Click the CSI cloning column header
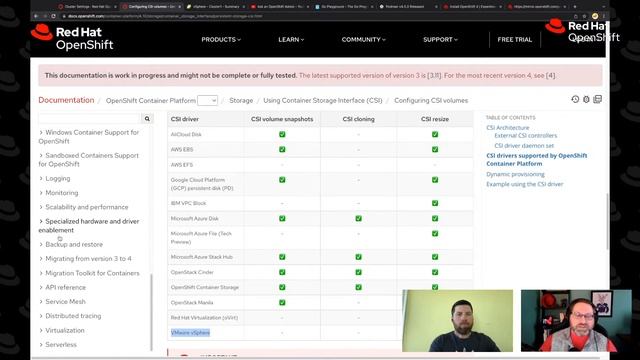Image resolution: width=640 pixels, height=360 pixels. [x=358, y=119]
